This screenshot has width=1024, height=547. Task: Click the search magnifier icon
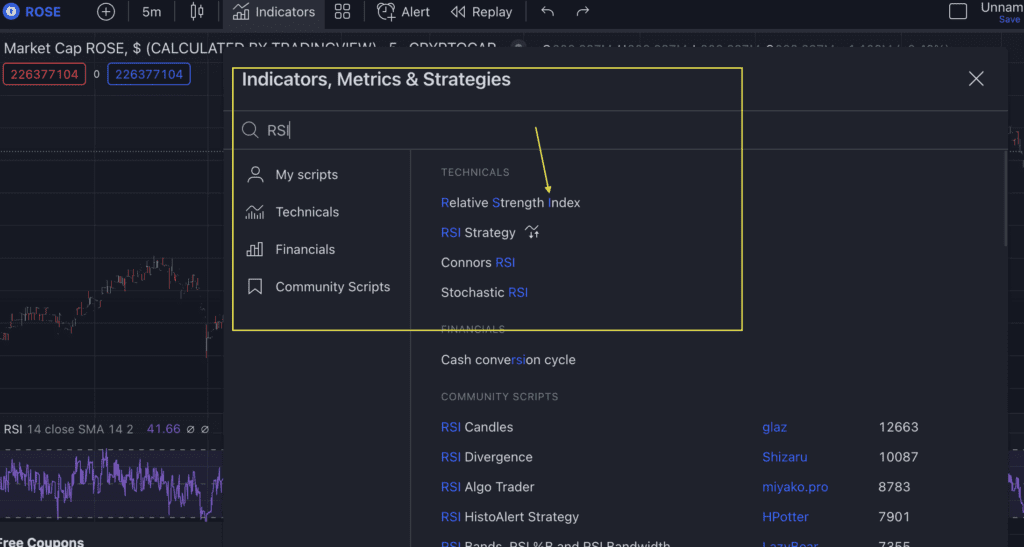click(249, 130)
